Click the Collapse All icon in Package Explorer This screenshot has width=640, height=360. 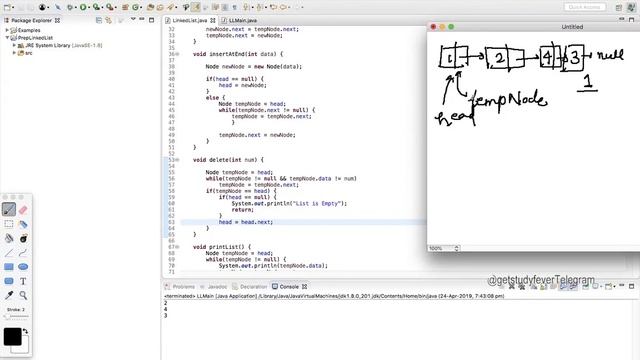[99, 20]
